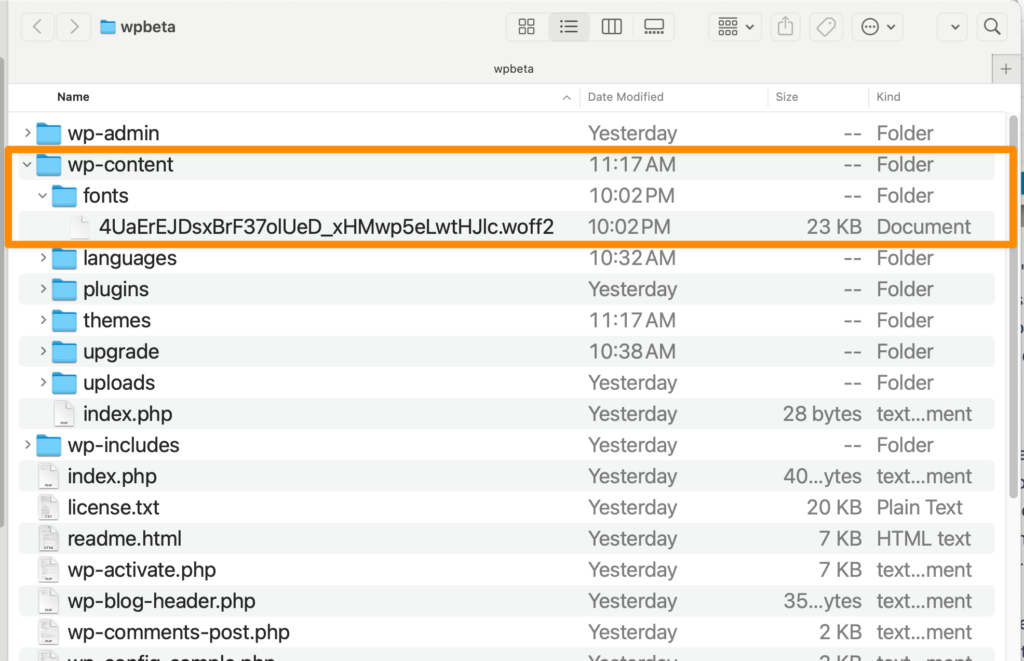The width and height of the screenshot is (1024, 661).
Task: Collapse the wp-content folder
Action: click(28, 164)
